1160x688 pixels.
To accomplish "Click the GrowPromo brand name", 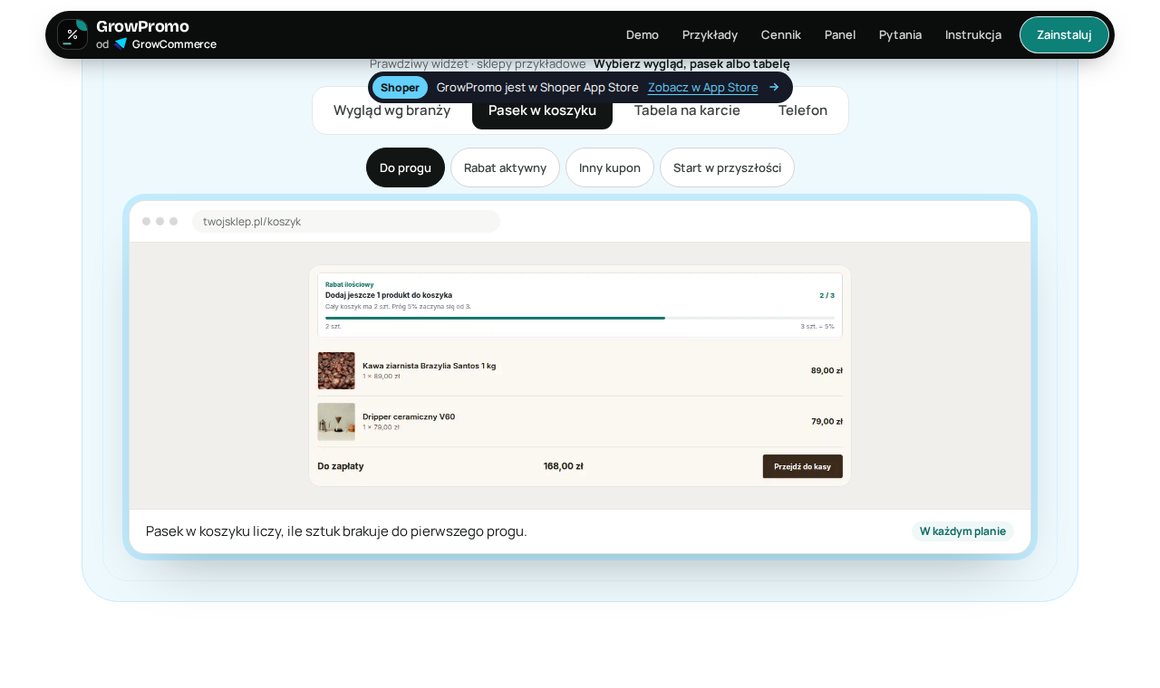I will 143,27.
